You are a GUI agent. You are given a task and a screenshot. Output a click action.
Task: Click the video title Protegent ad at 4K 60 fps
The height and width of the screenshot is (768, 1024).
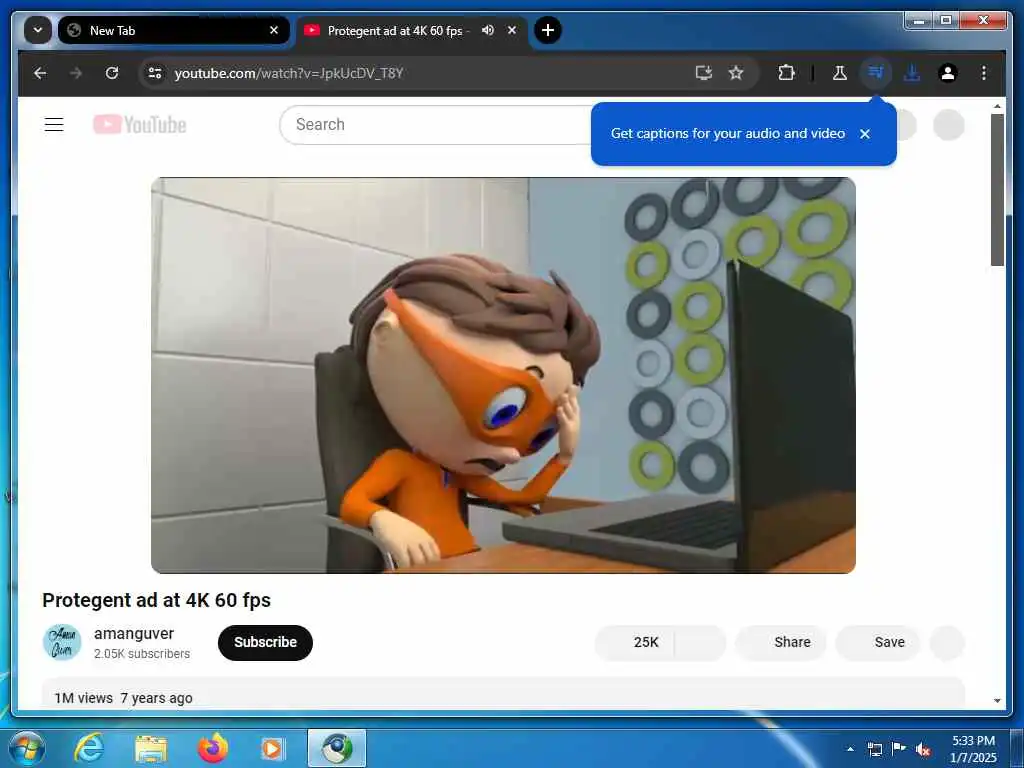(x=157, y=600)
